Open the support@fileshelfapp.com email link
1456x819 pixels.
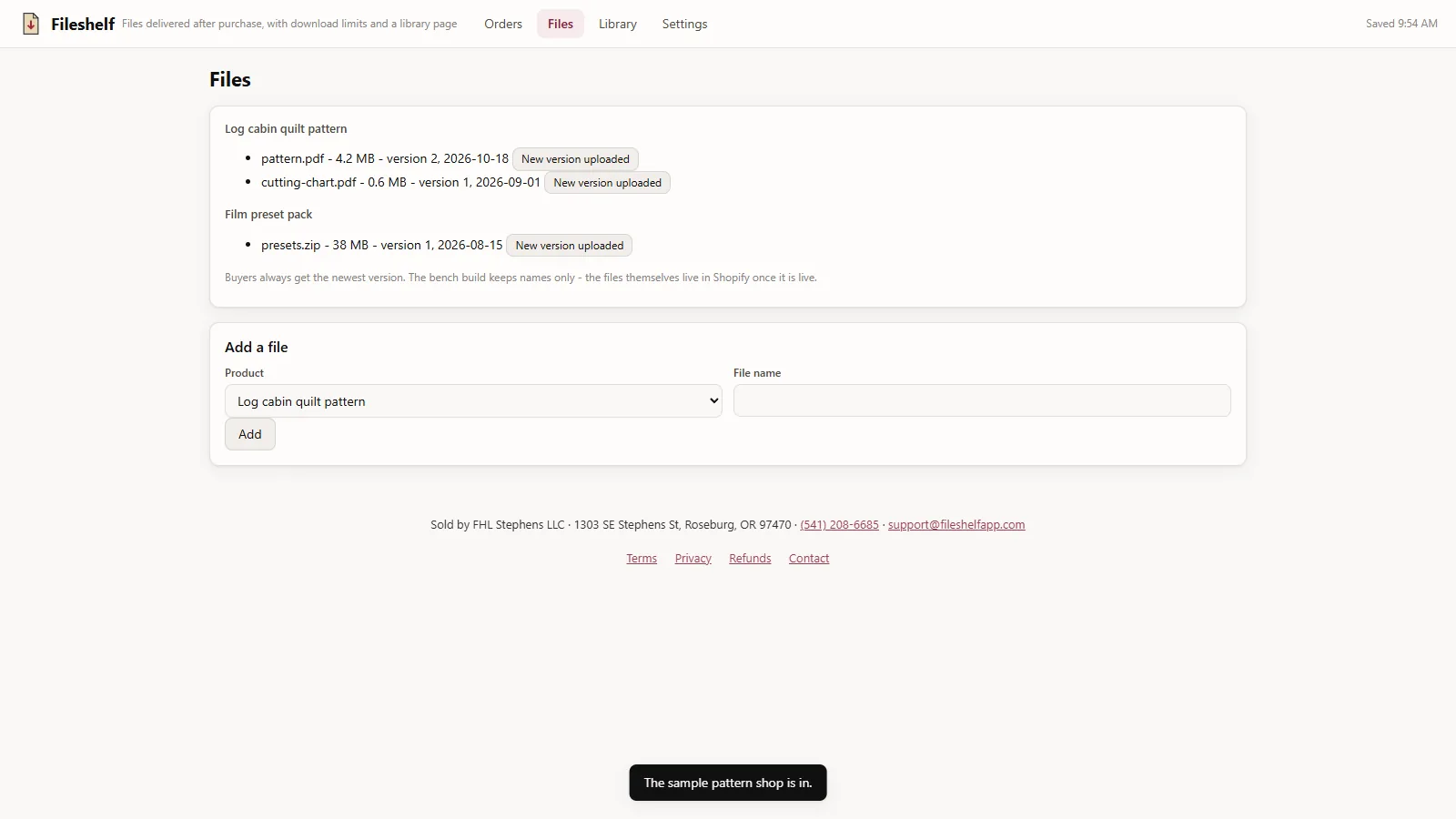pos(956,525)
